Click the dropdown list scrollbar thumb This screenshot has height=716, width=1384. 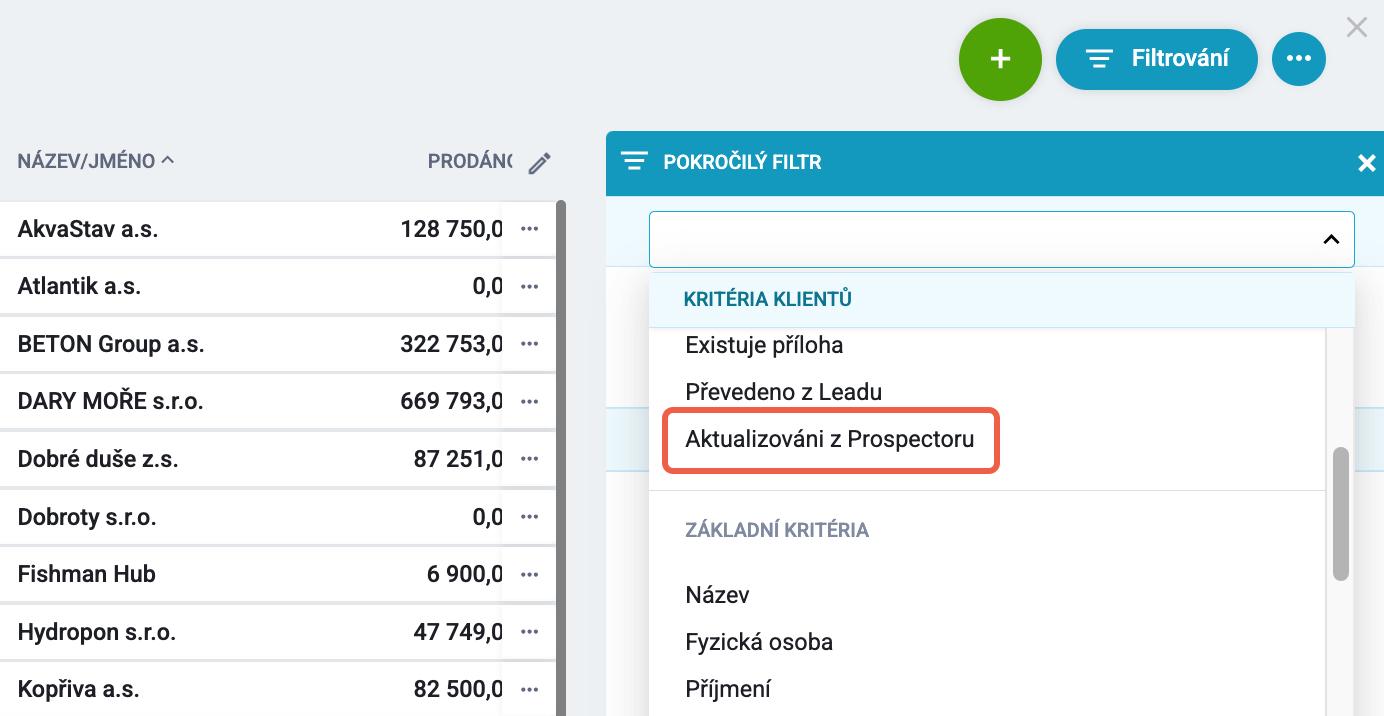point(1341,513)
